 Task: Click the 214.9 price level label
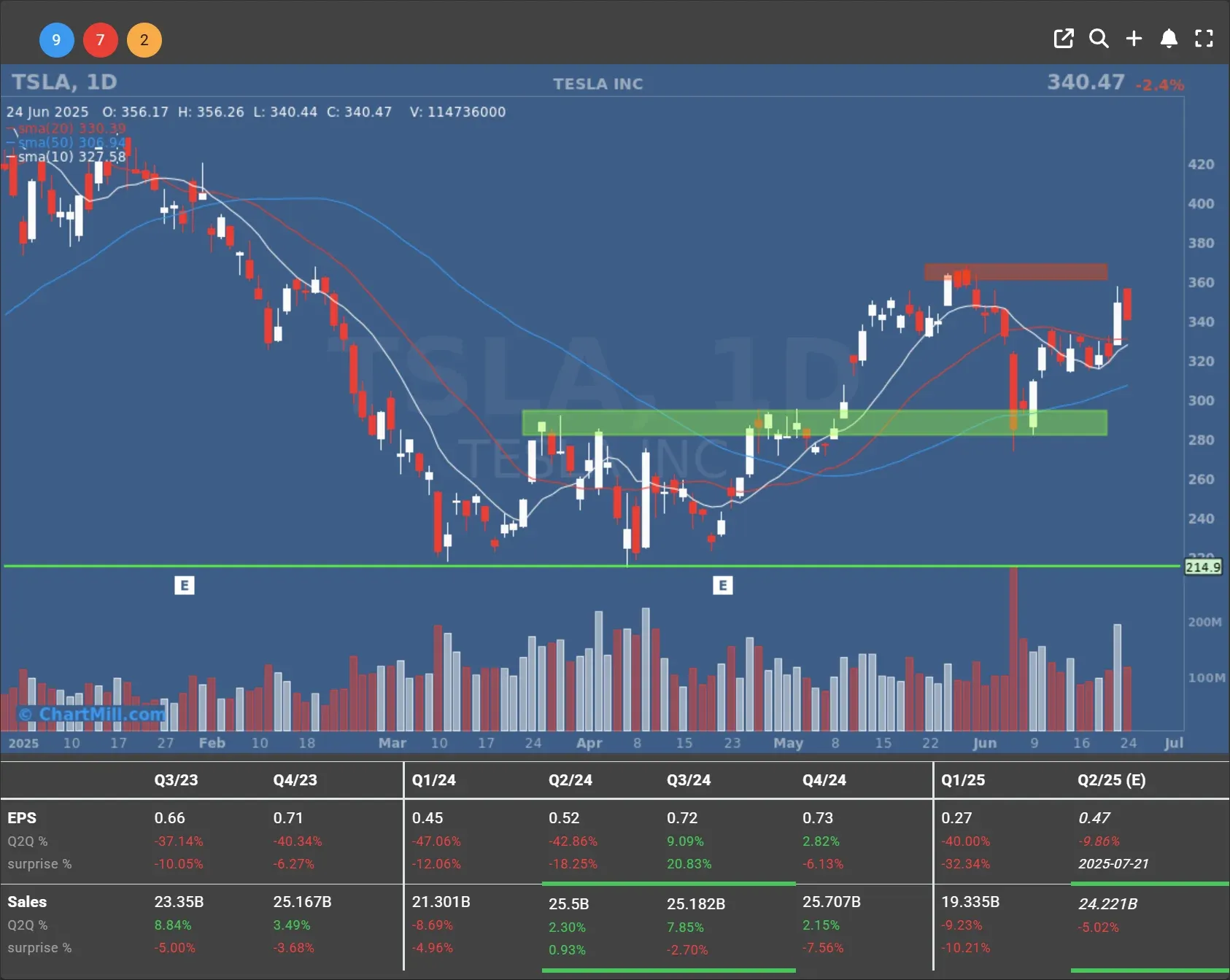1203,567
